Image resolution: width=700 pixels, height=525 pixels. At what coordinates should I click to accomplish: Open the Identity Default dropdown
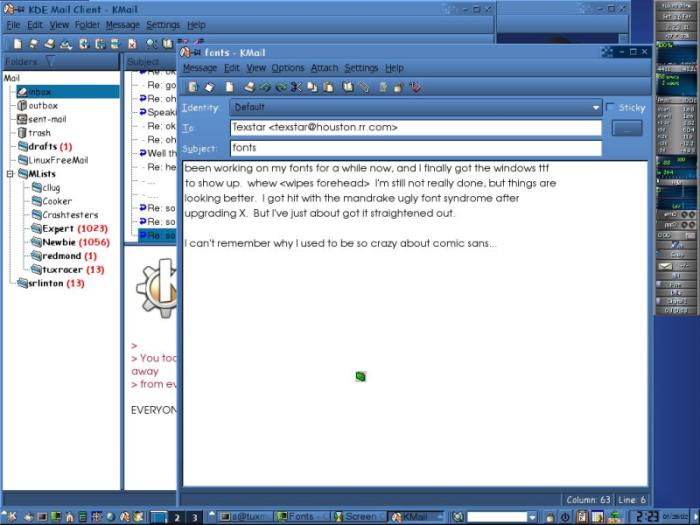416,107
